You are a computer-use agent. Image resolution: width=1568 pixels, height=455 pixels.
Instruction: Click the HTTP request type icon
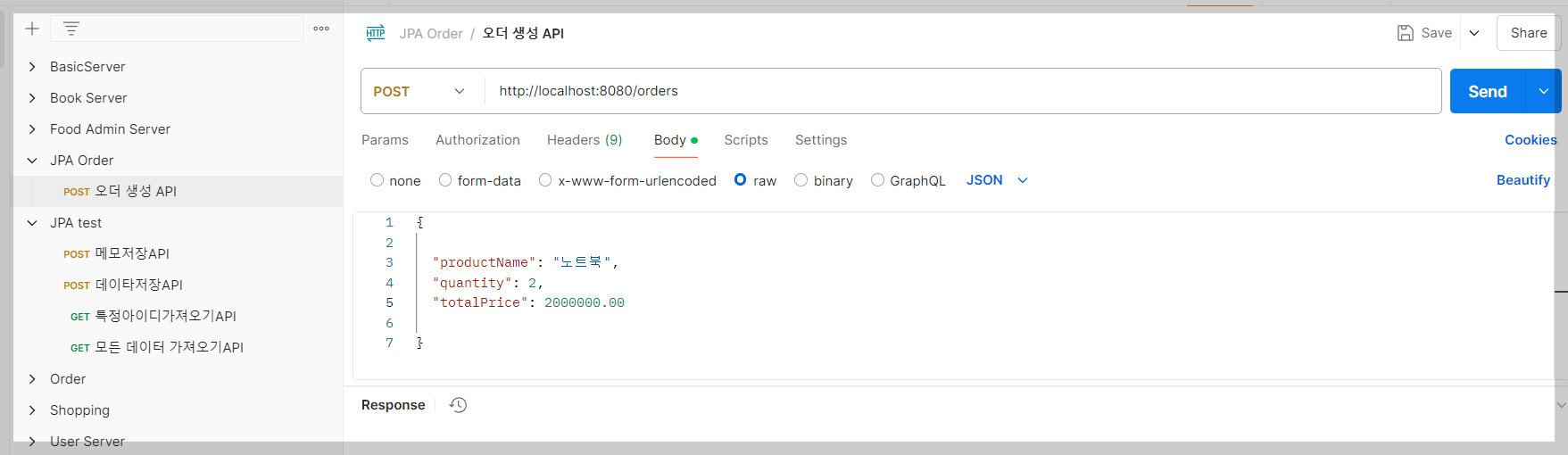pyautogui.click(x=376, y=33)
